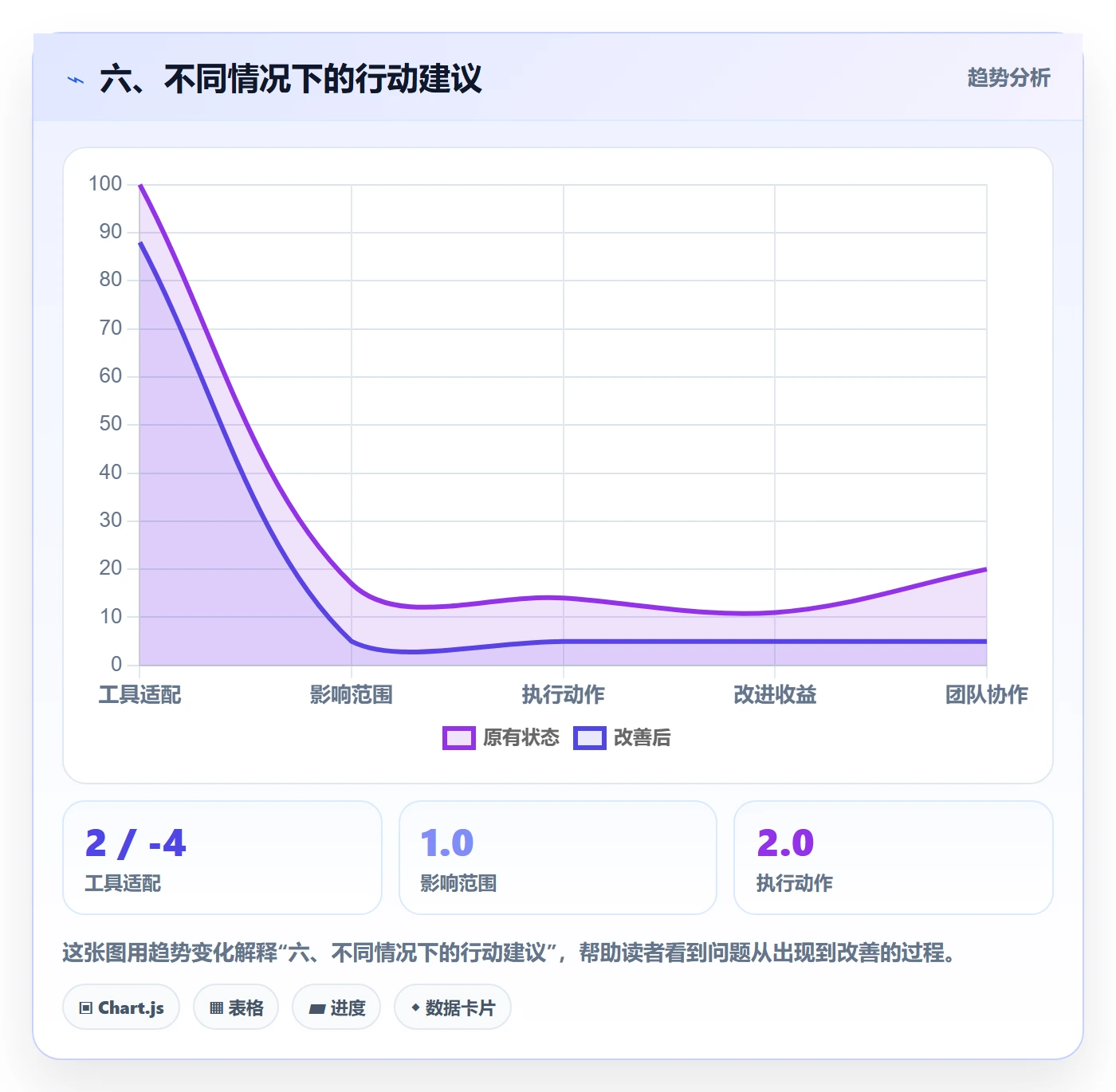Click the Chart.js tag icon
Image resolution: width=1116 pixels, height=1092 pixels.
86,1008
